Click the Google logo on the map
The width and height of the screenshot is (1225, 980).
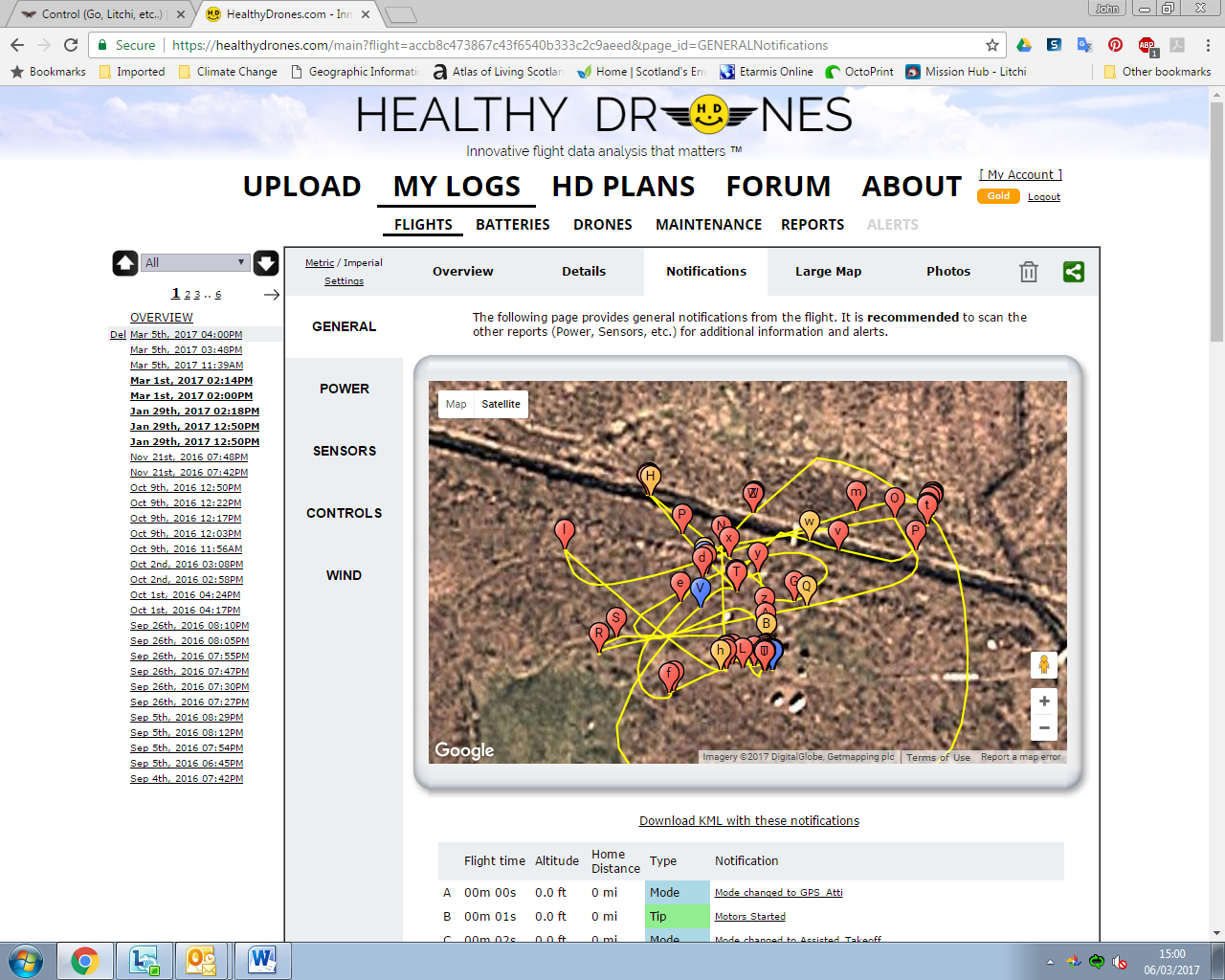click(464, 750)
